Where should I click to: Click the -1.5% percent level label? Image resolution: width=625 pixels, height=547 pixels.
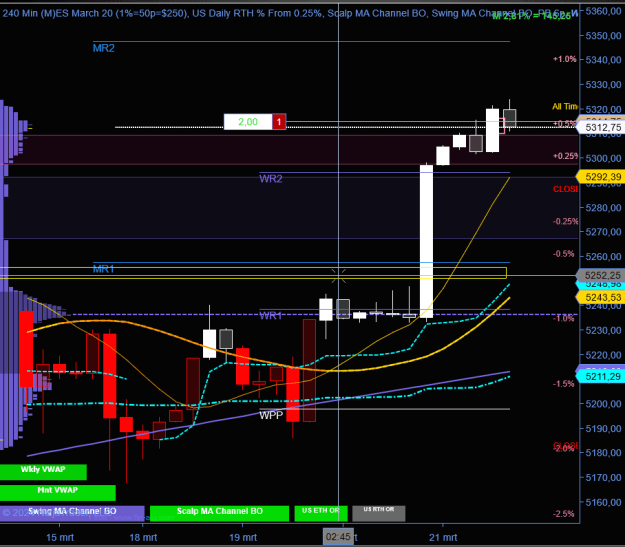coord(564,384)
